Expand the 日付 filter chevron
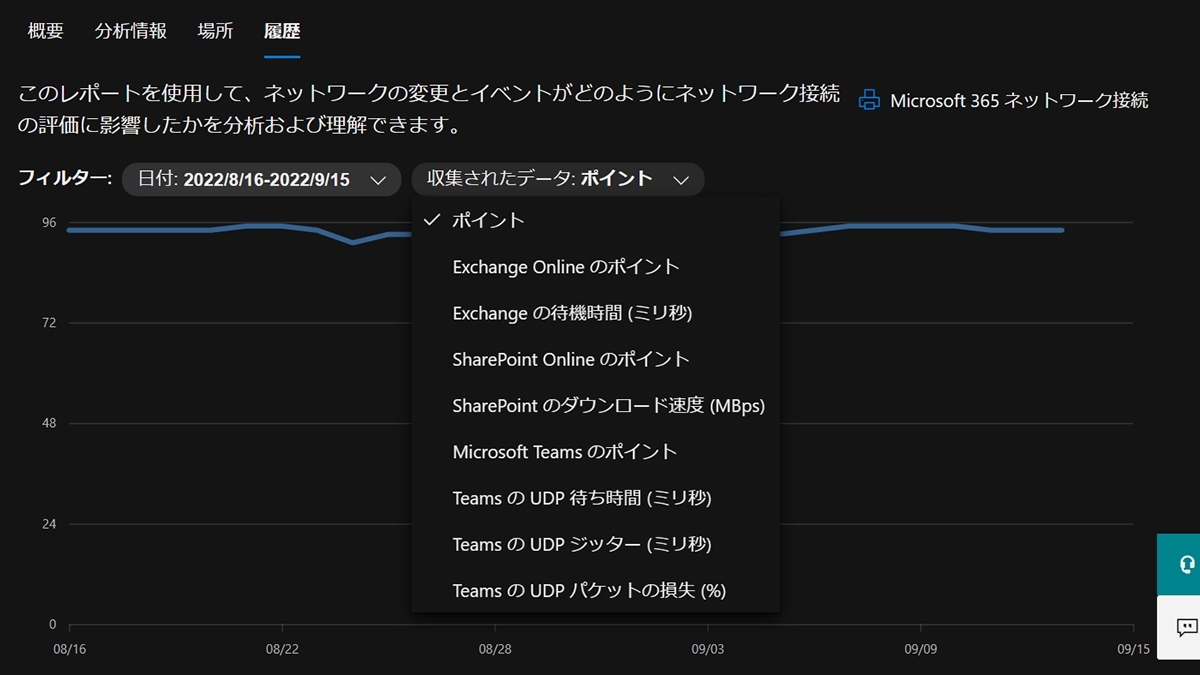This screenshot has width=1200, height=675. 378,180
